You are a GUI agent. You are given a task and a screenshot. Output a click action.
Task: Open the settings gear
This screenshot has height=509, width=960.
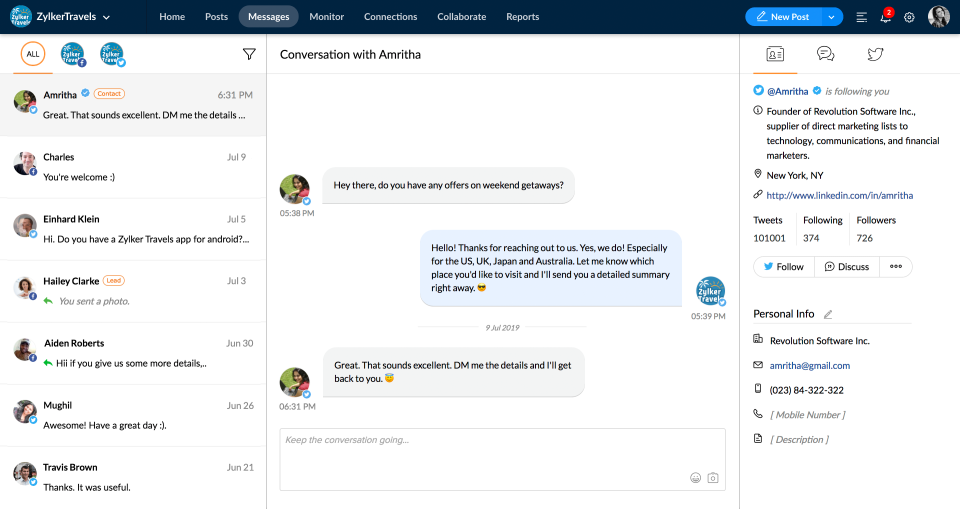tap(909, 17)
